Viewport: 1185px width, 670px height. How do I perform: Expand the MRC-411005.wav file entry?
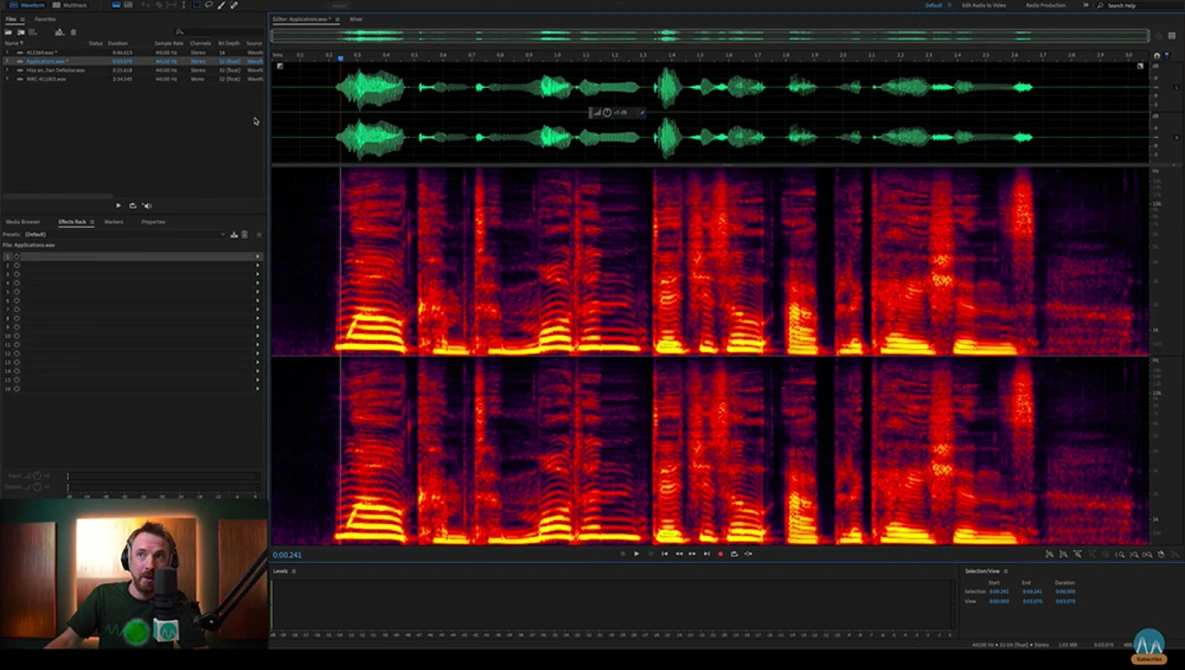(x=8, y=79)
